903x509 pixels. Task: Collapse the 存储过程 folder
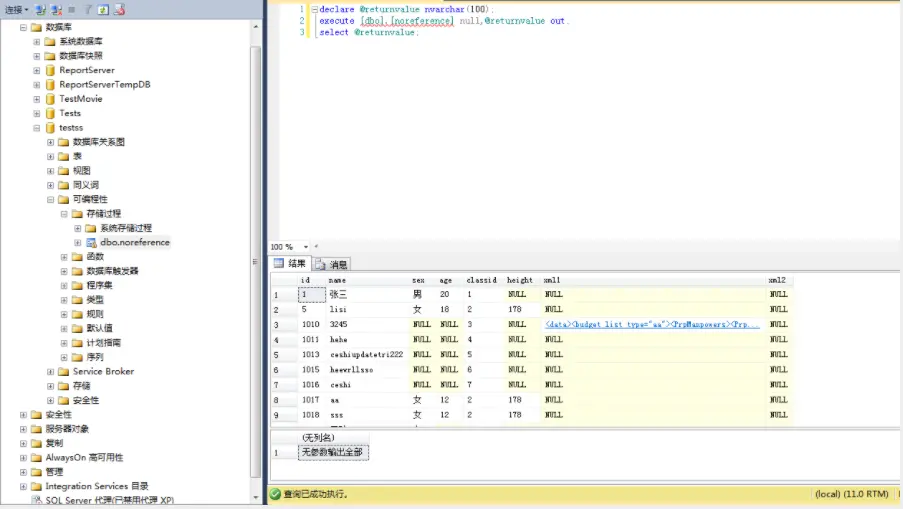(x=64, y=214)
